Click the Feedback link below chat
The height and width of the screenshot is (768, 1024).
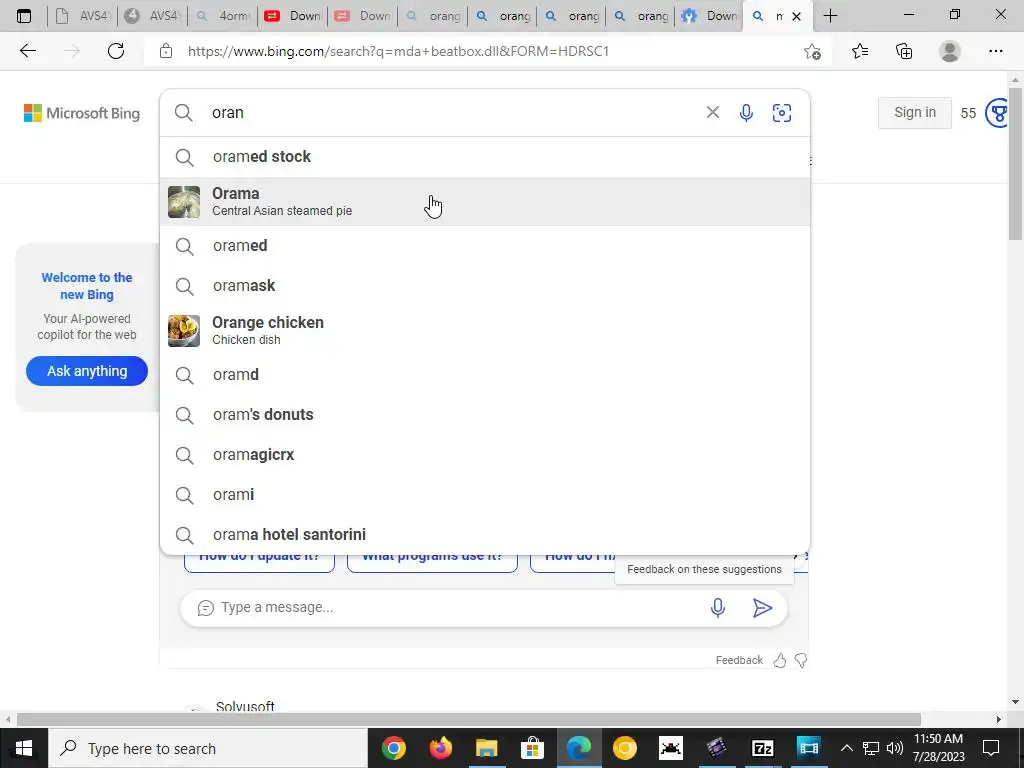tap(739, 660)
